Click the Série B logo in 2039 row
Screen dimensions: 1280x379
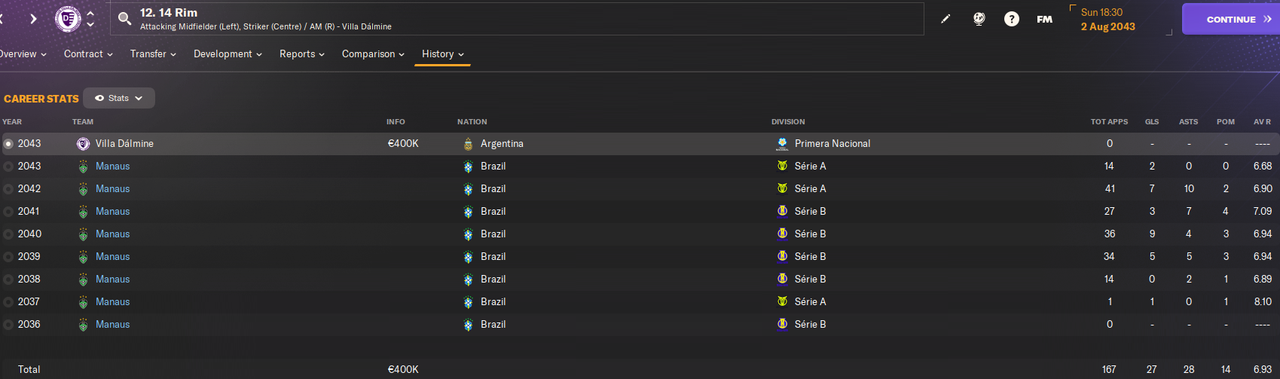(x=781, y=257)
